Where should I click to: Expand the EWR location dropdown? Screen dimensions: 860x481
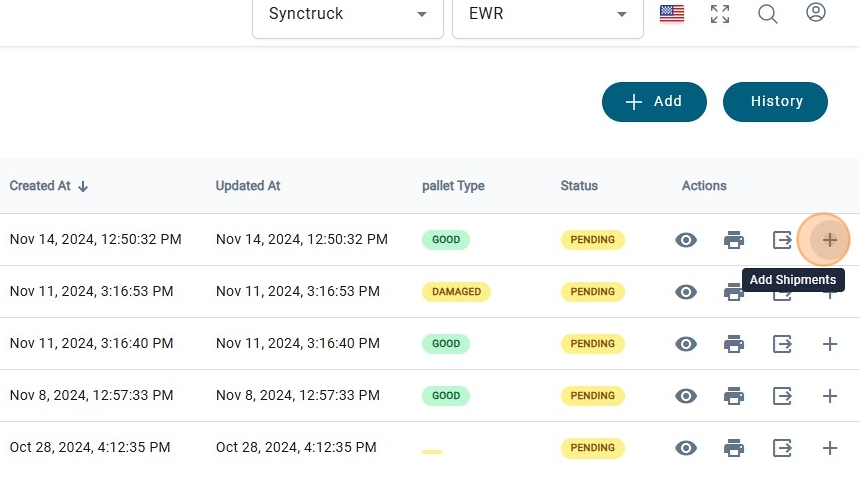tap(547, 15)
